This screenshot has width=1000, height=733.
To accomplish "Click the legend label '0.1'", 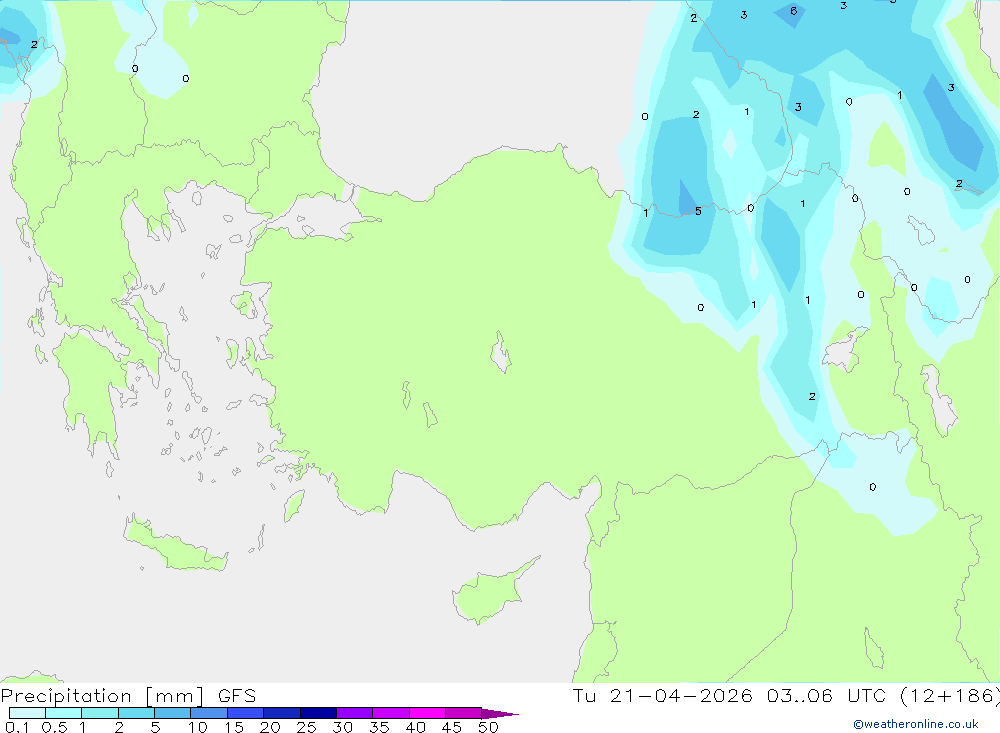I will tap(17, 727).
